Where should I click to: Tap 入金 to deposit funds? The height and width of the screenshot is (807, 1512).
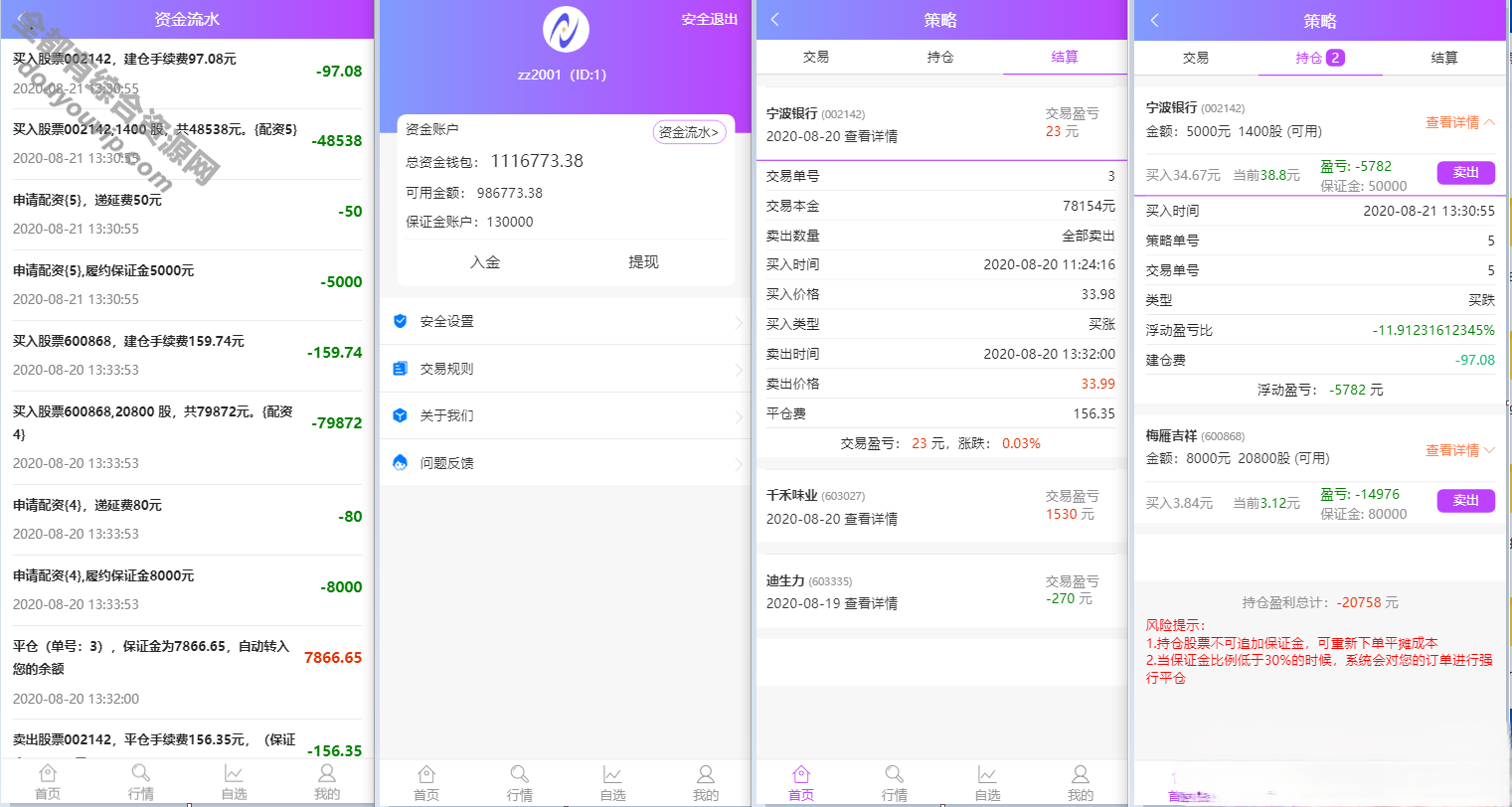(485, 262)
